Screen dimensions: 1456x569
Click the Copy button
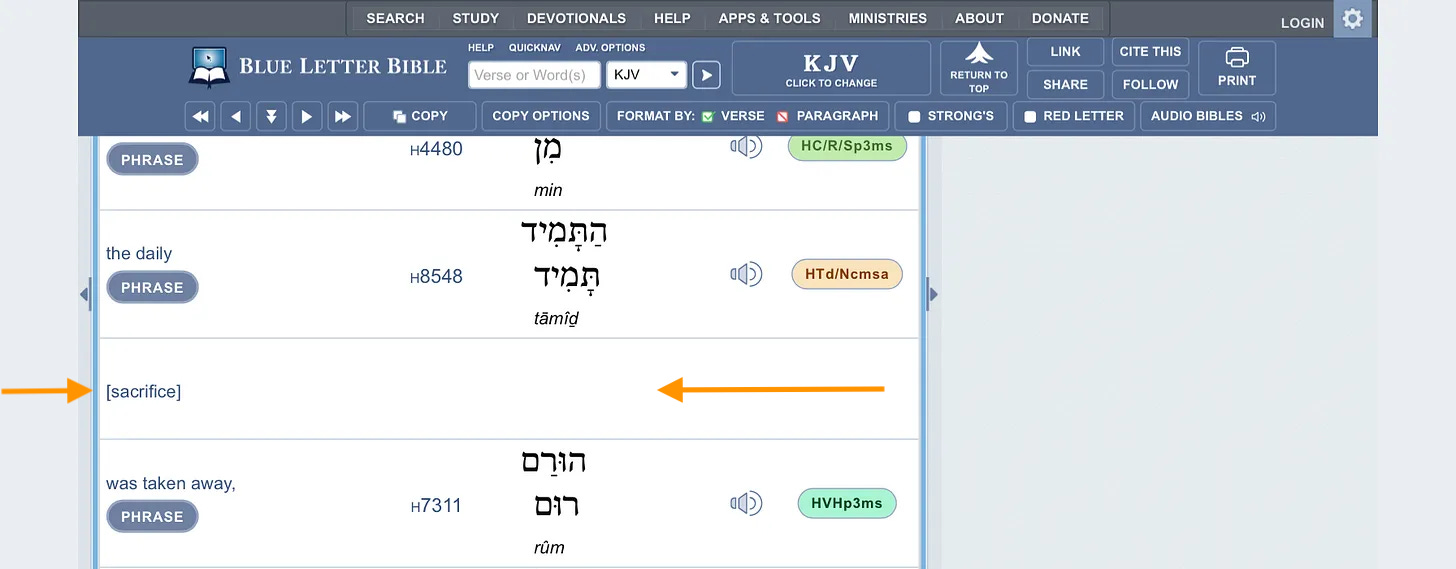pyautogui.click(x=420, y=116)
